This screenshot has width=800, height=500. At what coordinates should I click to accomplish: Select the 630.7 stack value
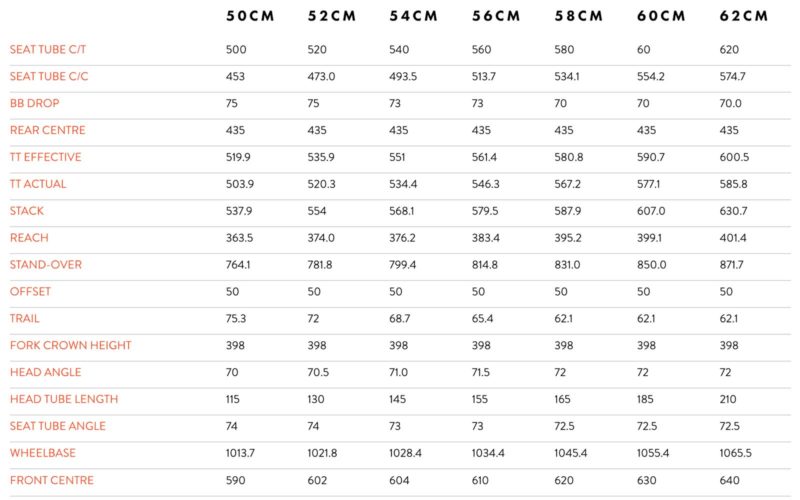(733, 211)
